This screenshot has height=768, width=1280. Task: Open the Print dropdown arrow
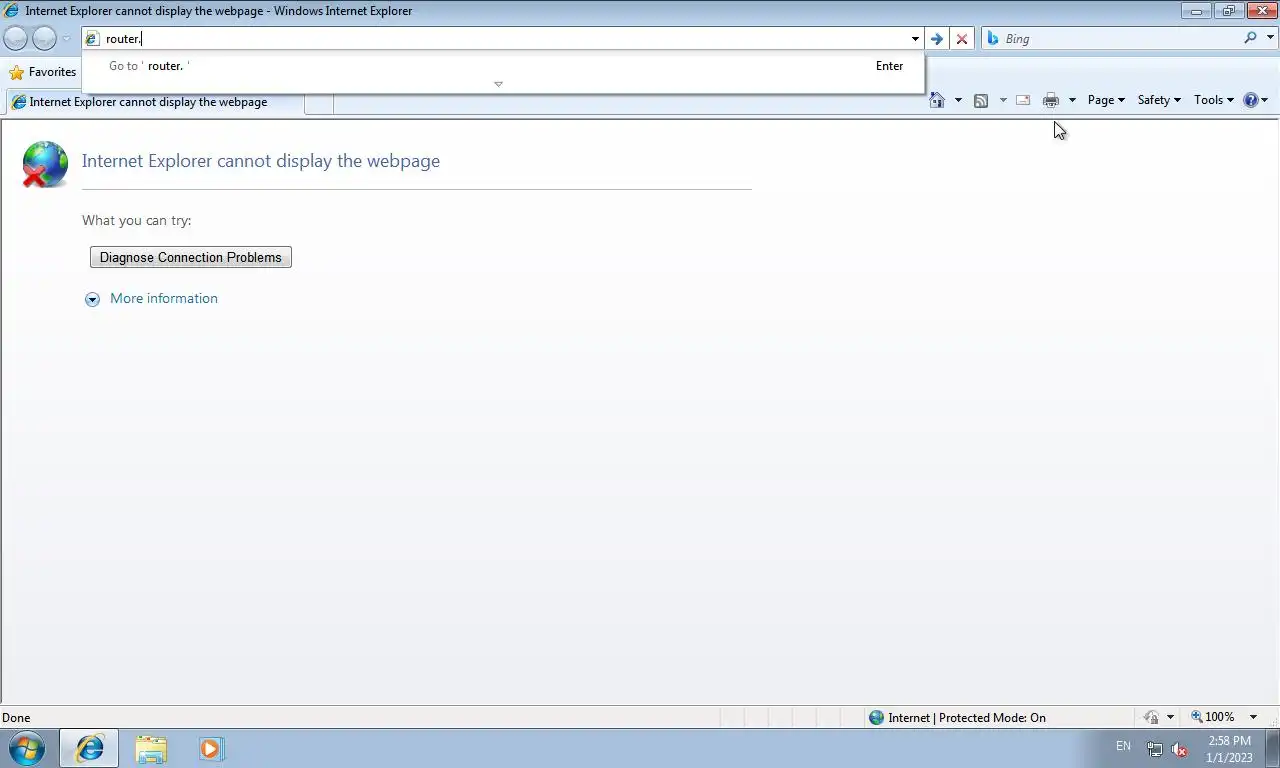(1072, 100)
